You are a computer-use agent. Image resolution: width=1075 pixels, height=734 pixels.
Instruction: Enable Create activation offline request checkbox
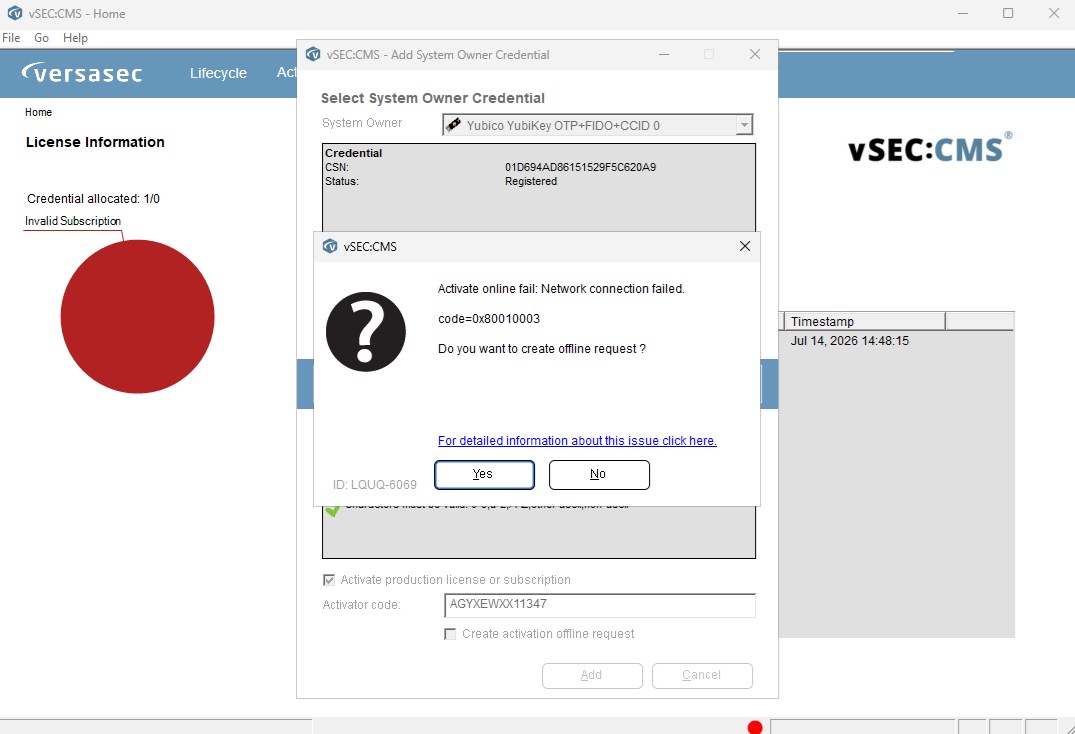coord(450,634)
